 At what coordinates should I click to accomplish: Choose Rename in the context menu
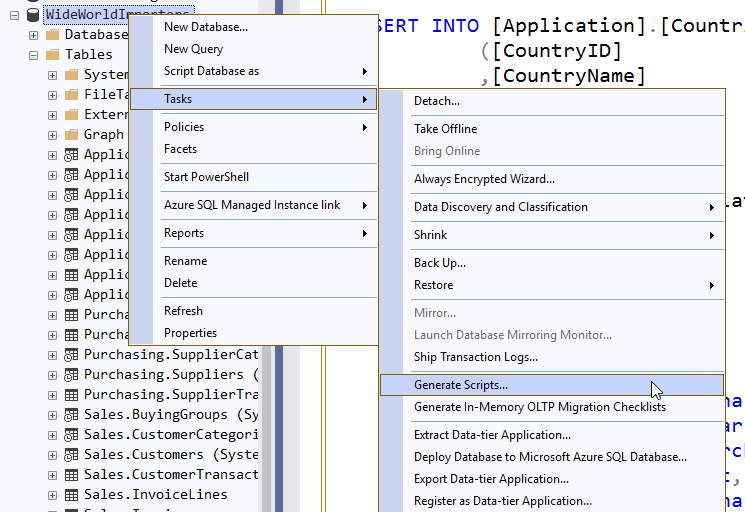click(x=253, y=261)
